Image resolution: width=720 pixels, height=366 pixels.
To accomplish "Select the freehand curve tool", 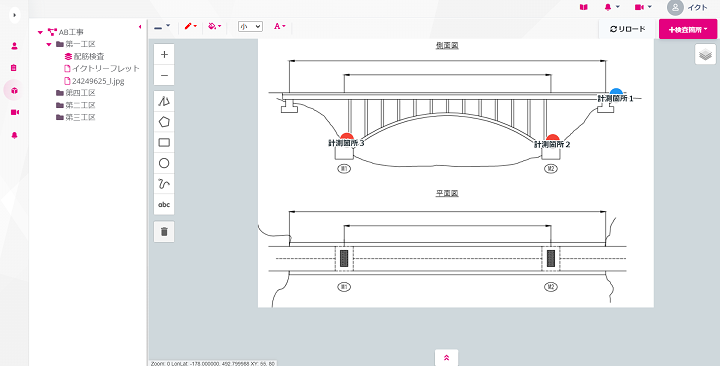I will pos(164,184).
